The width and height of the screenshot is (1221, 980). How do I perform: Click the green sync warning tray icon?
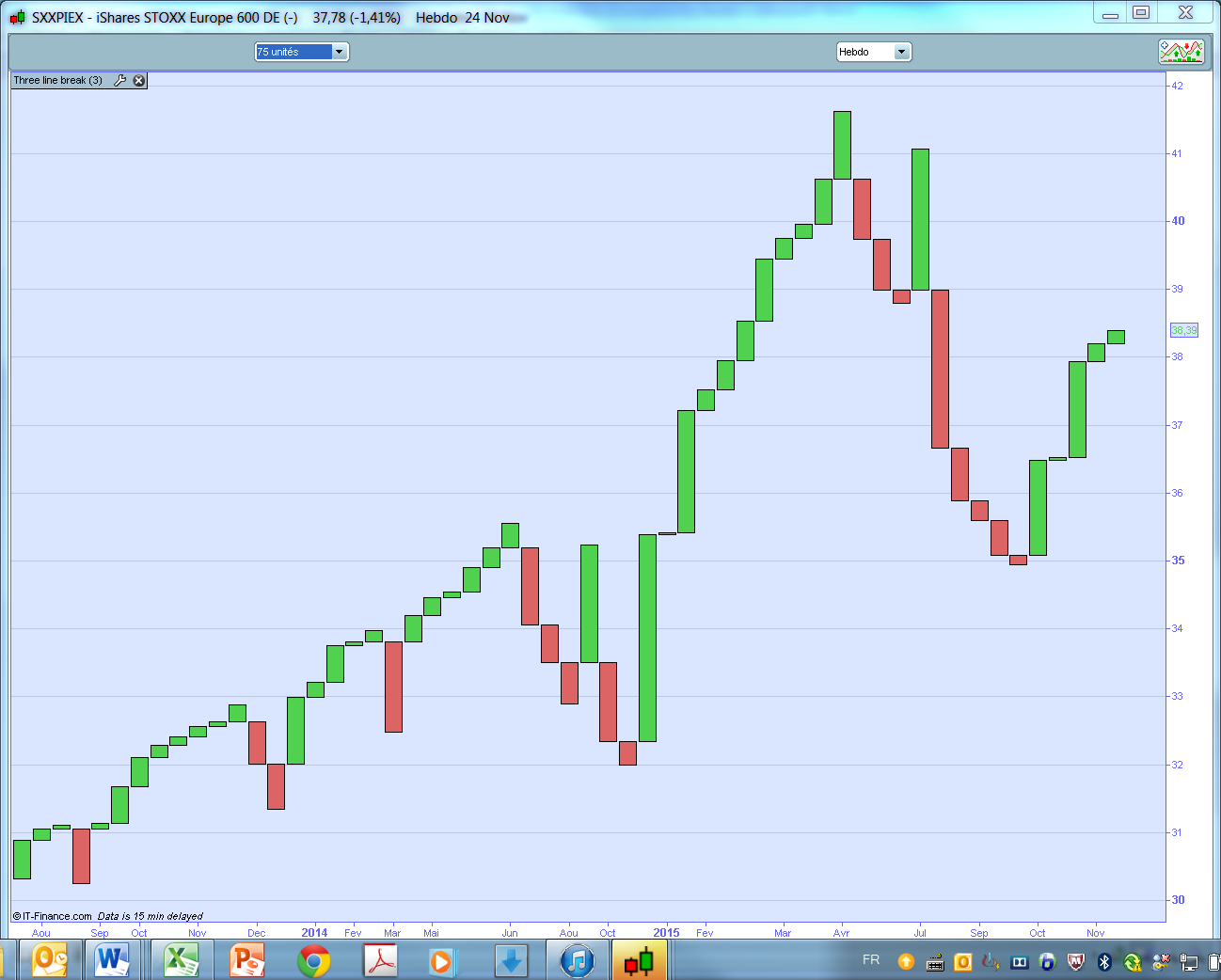point(1133,961)
